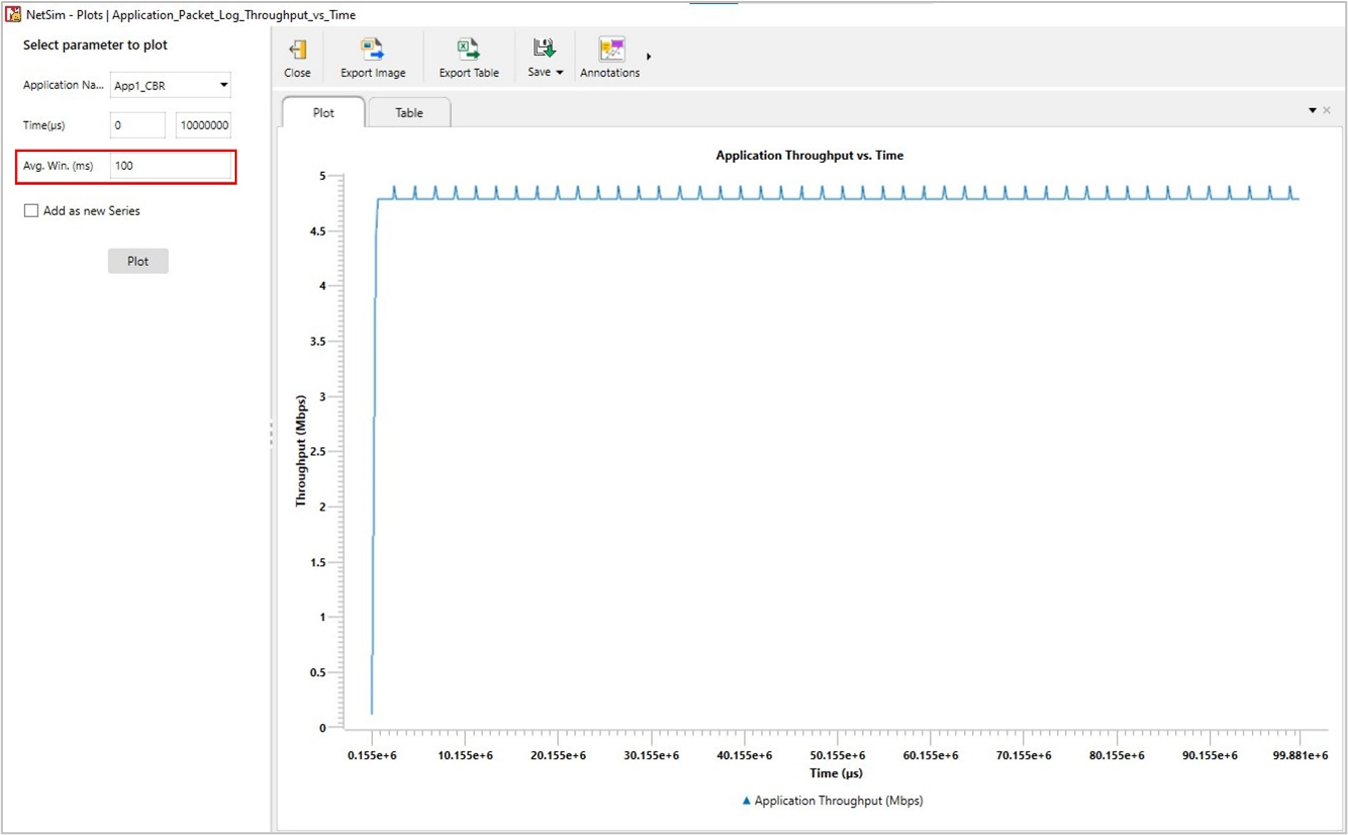Screen dimensions: 1348x835
Task: Open the tab panel options dropdown arrow
Action: pos(1312,110)
